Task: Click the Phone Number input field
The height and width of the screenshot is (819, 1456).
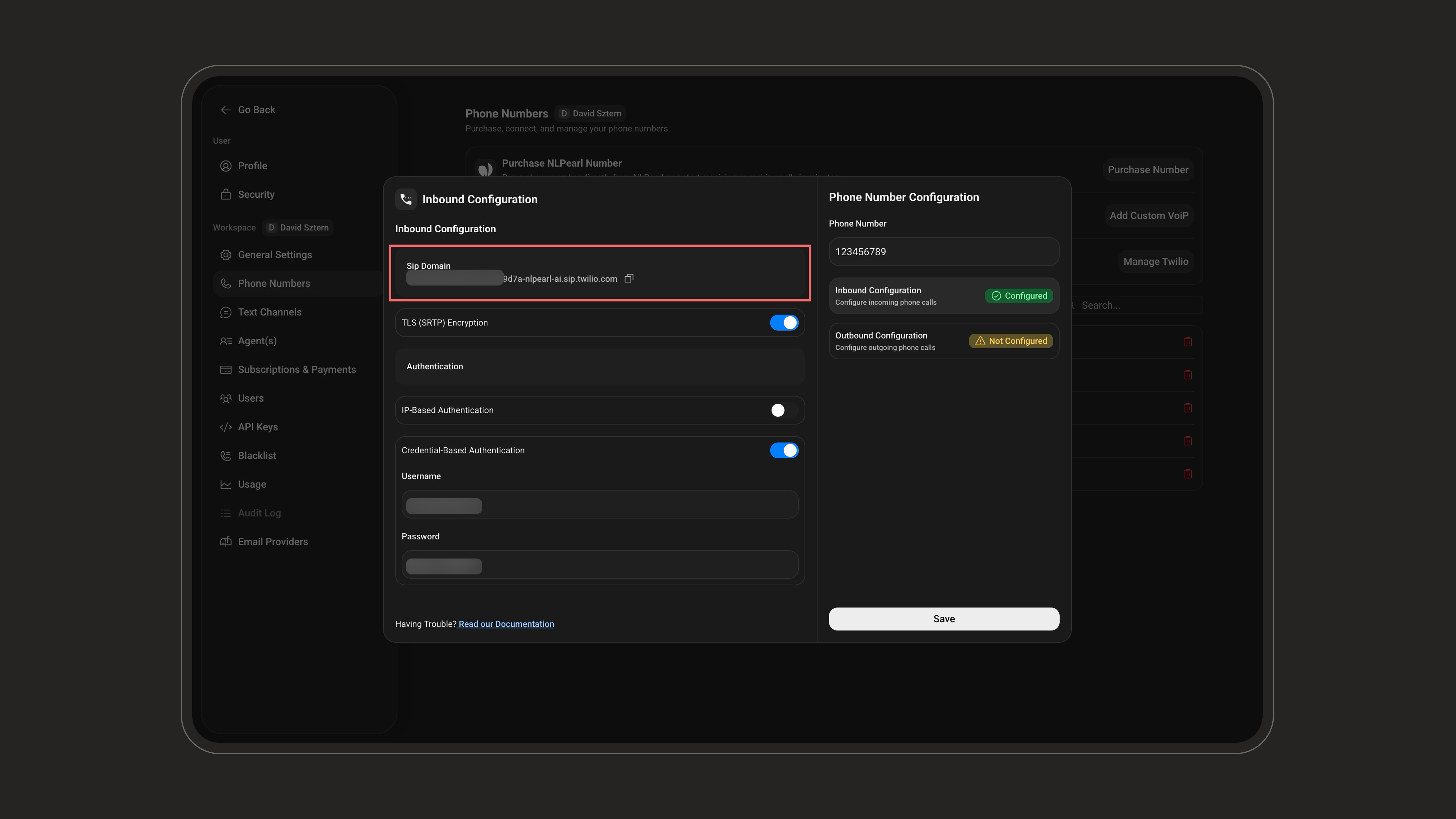Action: [944, 252]
